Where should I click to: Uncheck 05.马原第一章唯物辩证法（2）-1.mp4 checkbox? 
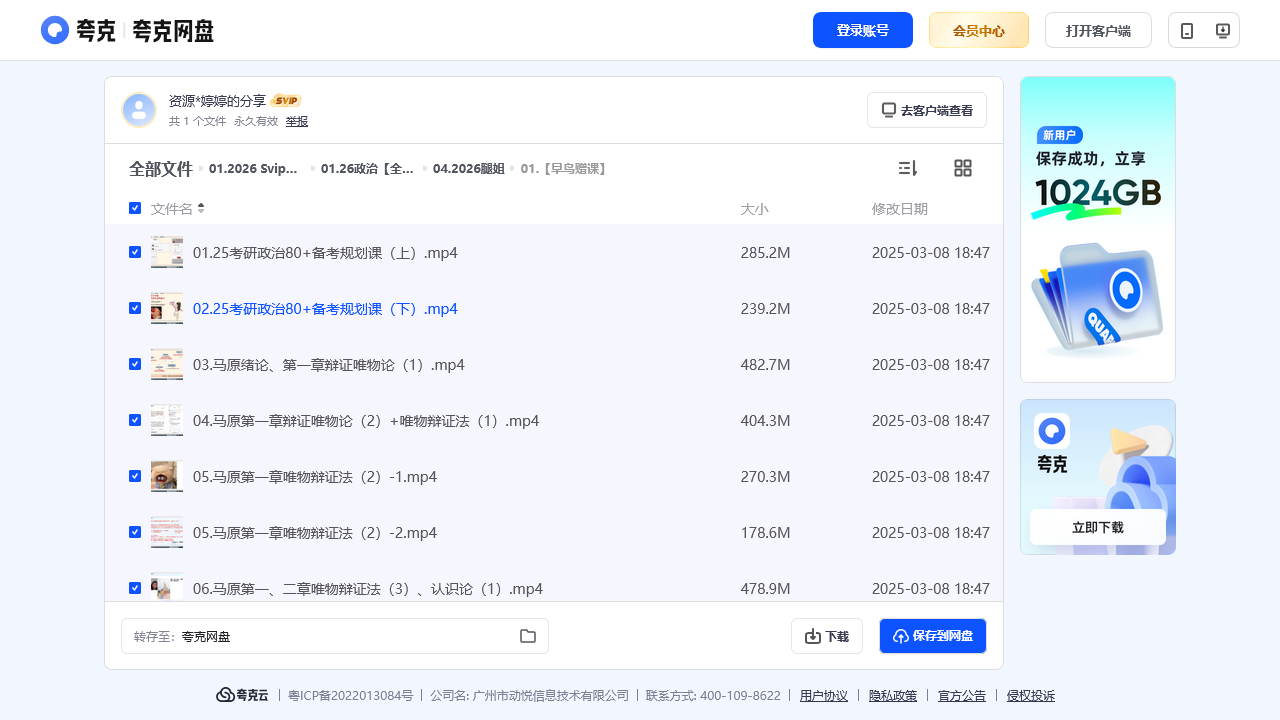coord(135,476)
